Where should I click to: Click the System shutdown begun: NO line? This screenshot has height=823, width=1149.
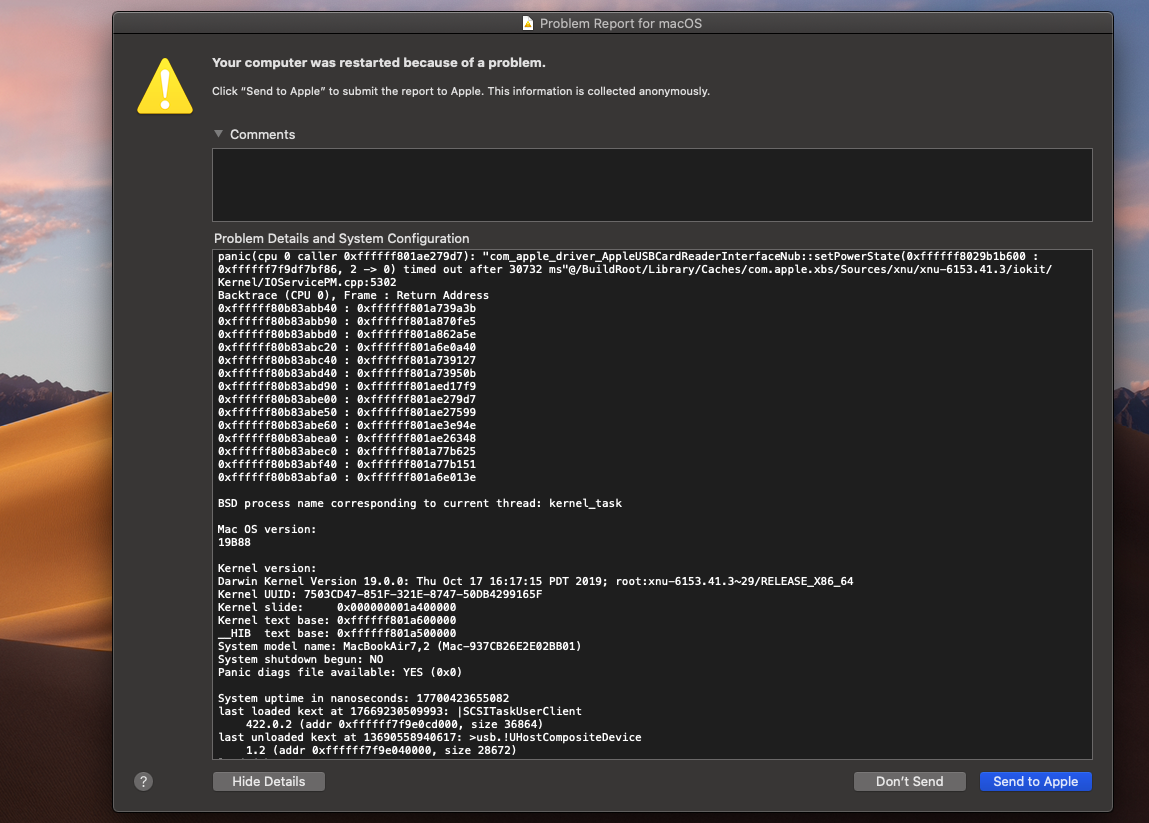tap(300, 660)
